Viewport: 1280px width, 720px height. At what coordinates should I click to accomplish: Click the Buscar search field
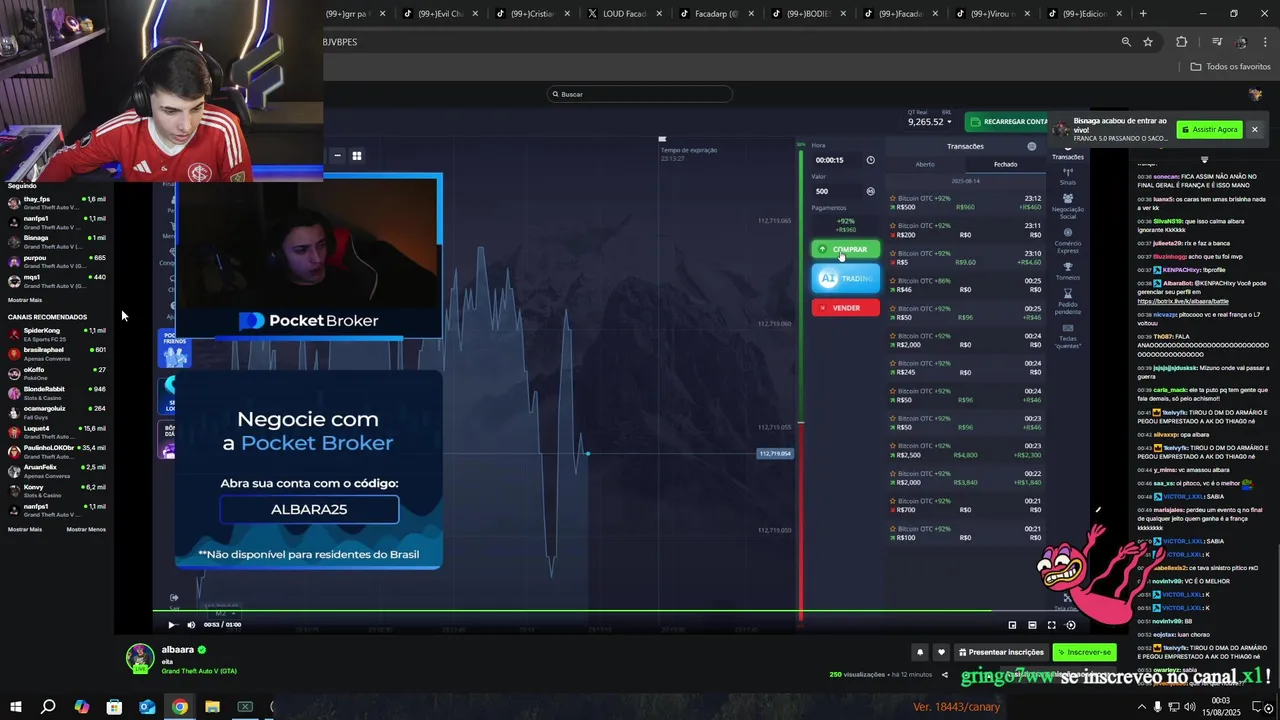[x=640, y=94]
